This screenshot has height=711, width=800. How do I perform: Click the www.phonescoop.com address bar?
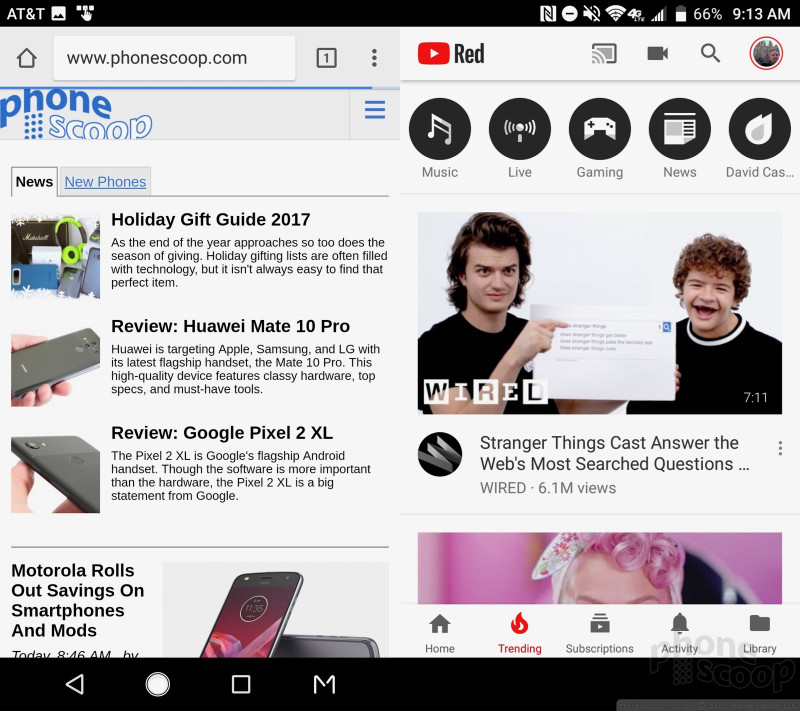coord(174,58)
